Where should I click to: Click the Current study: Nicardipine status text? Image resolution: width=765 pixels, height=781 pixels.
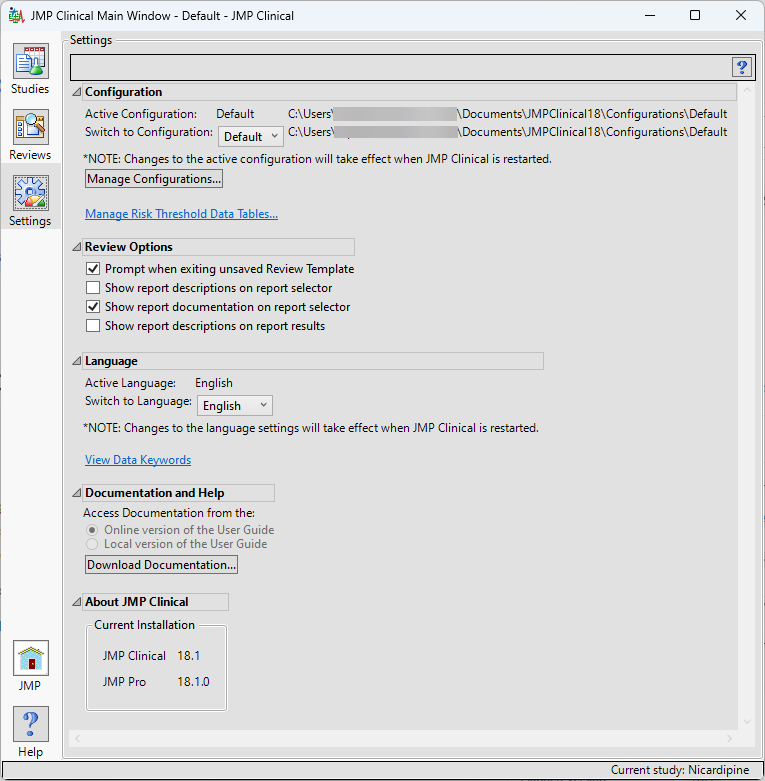(x=680, y=770)
